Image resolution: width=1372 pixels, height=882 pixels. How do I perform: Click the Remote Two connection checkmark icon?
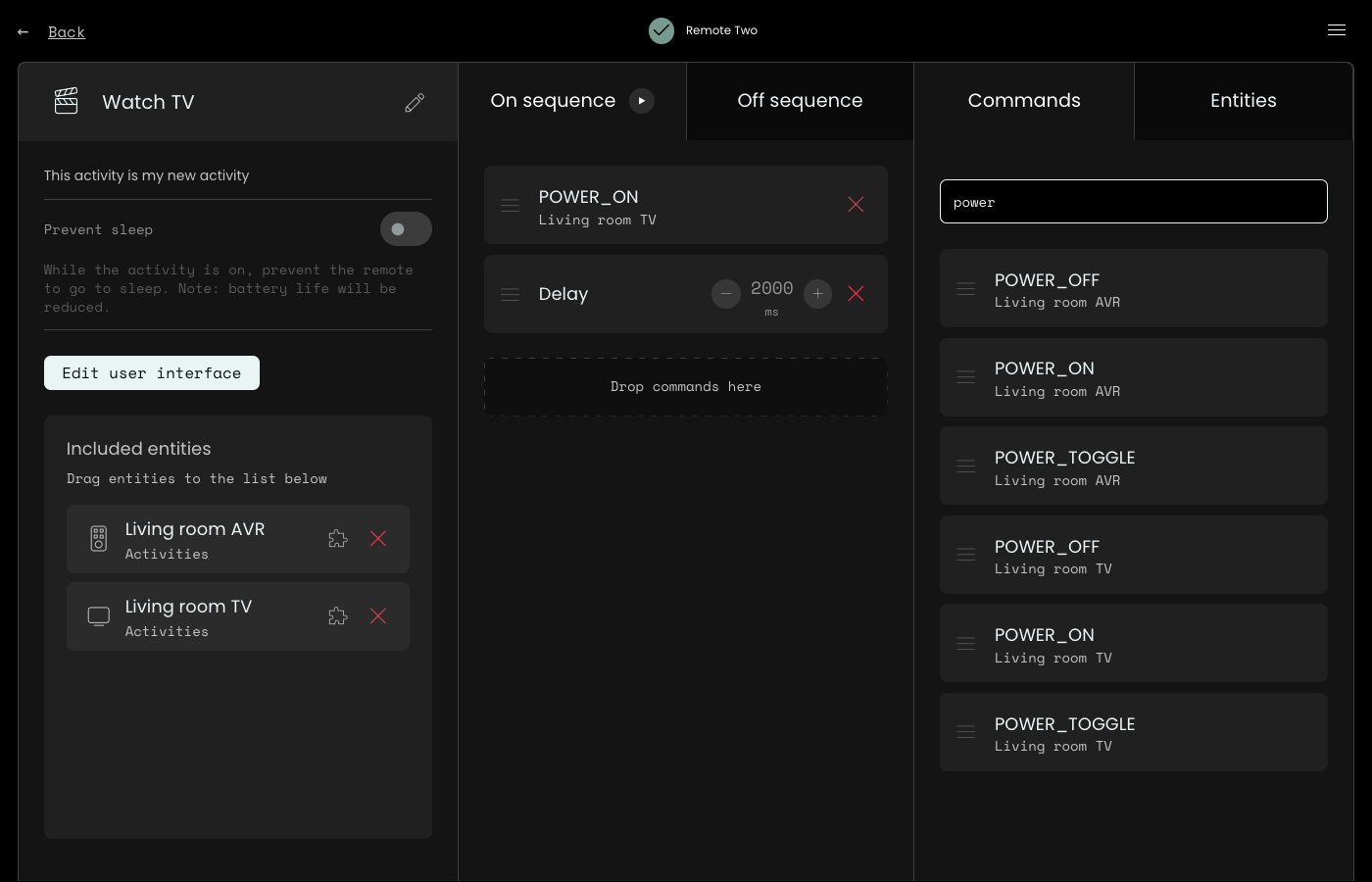coord(661,30)
